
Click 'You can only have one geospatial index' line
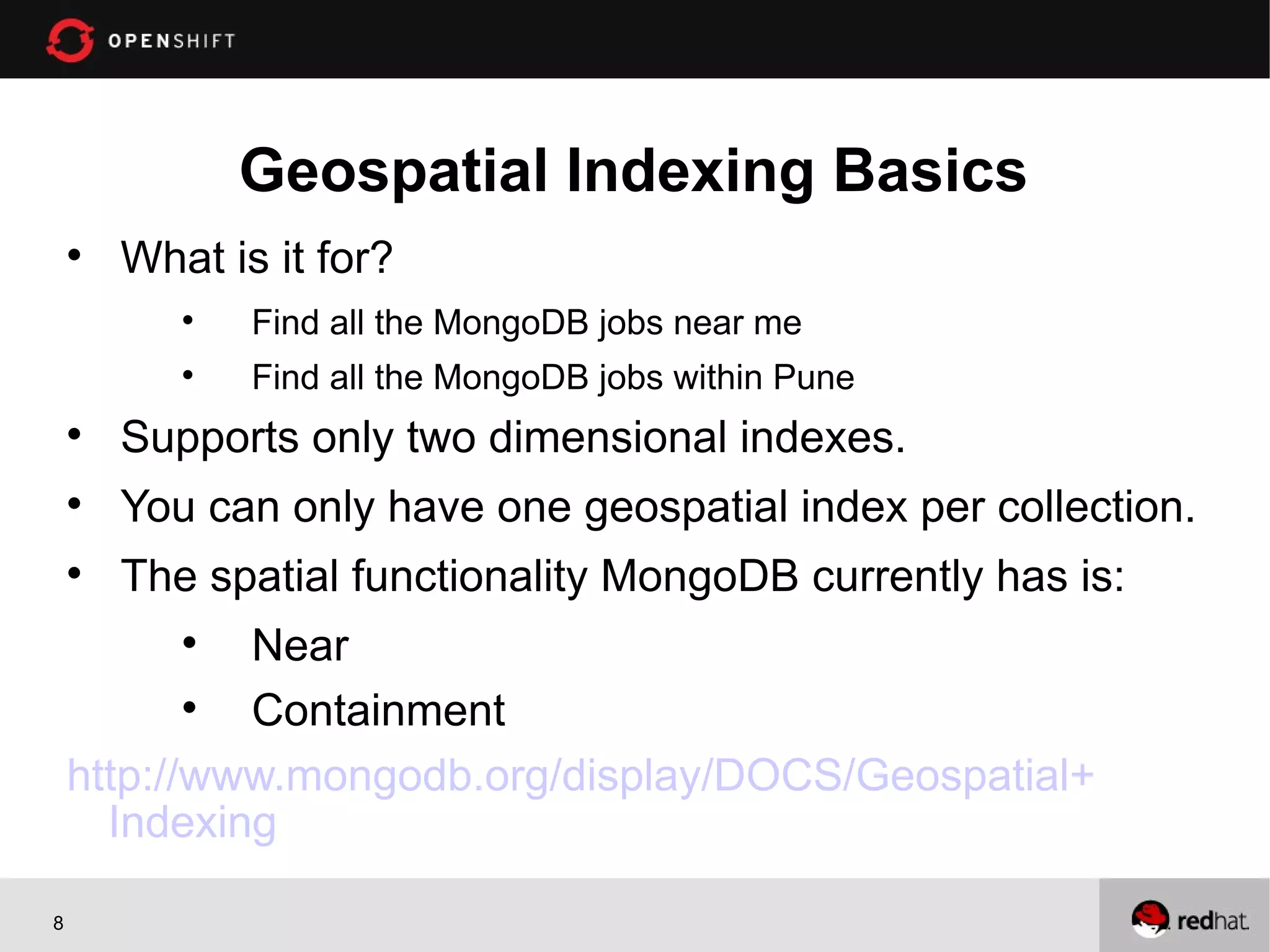(x=657, y=507)
